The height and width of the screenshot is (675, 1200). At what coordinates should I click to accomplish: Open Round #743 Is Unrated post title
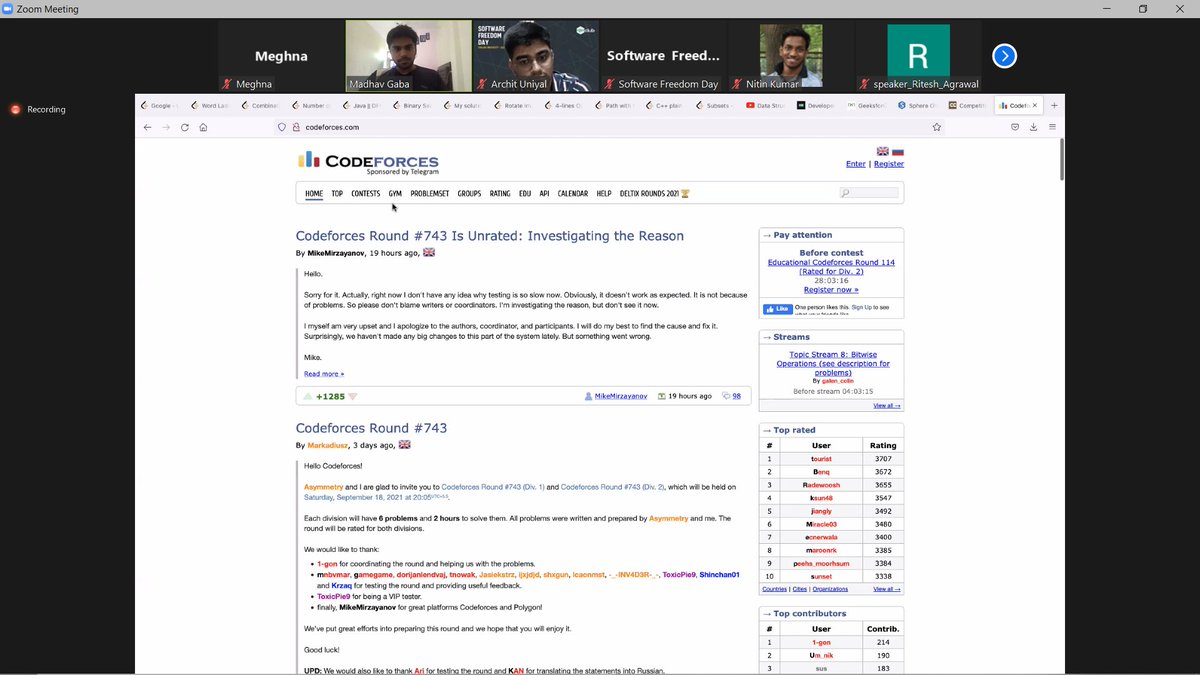pyautogui.click(x=490, y=236)
